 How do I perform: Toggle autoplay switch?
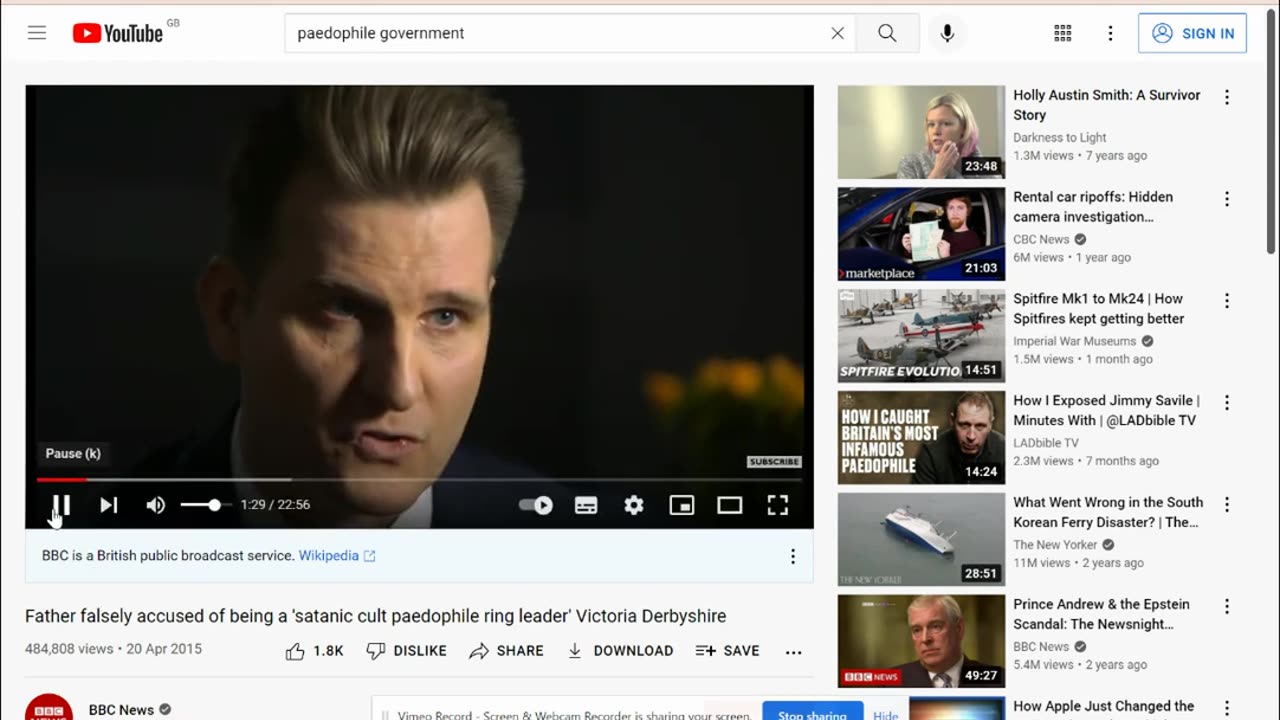(x=537, y=505)
